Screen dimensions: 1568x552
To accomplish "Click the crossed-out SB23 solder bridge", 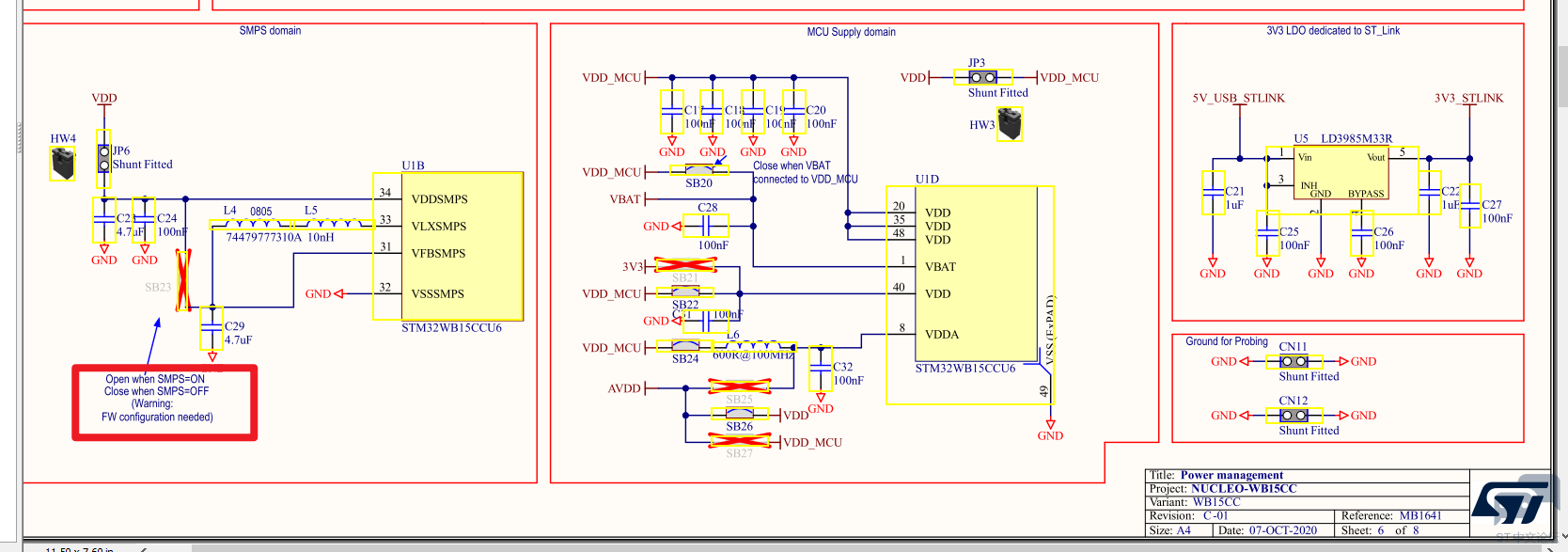I will tap(184, 280).
